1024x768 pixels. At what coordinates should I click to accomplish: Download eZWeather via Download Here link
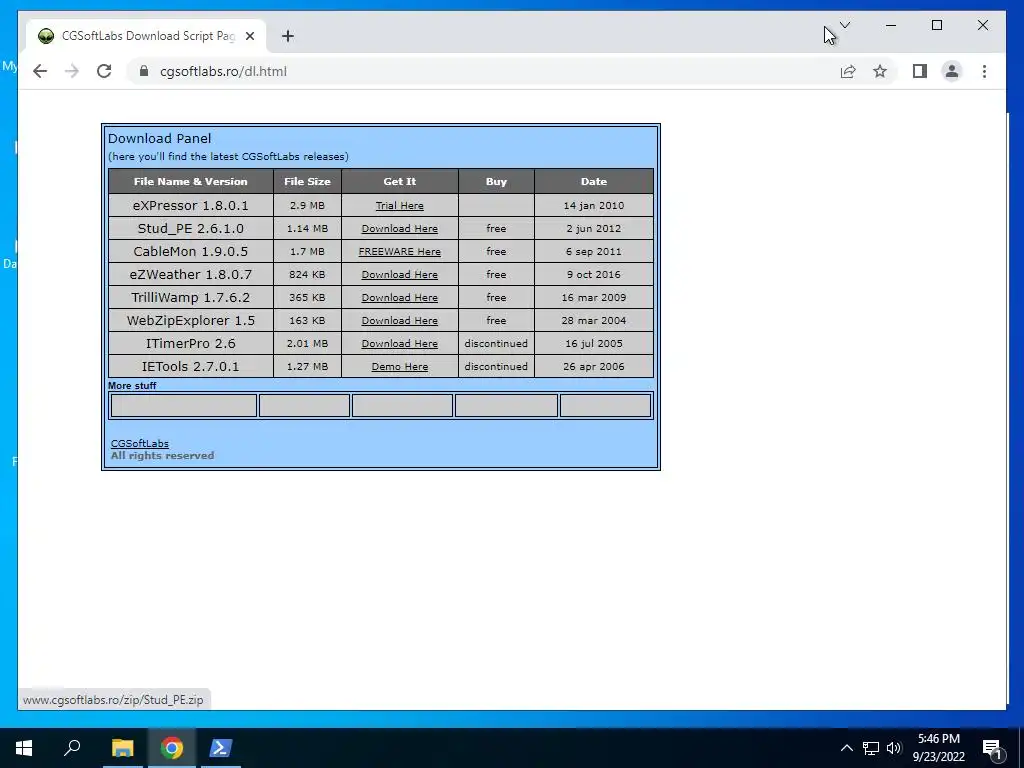[400, 274]
